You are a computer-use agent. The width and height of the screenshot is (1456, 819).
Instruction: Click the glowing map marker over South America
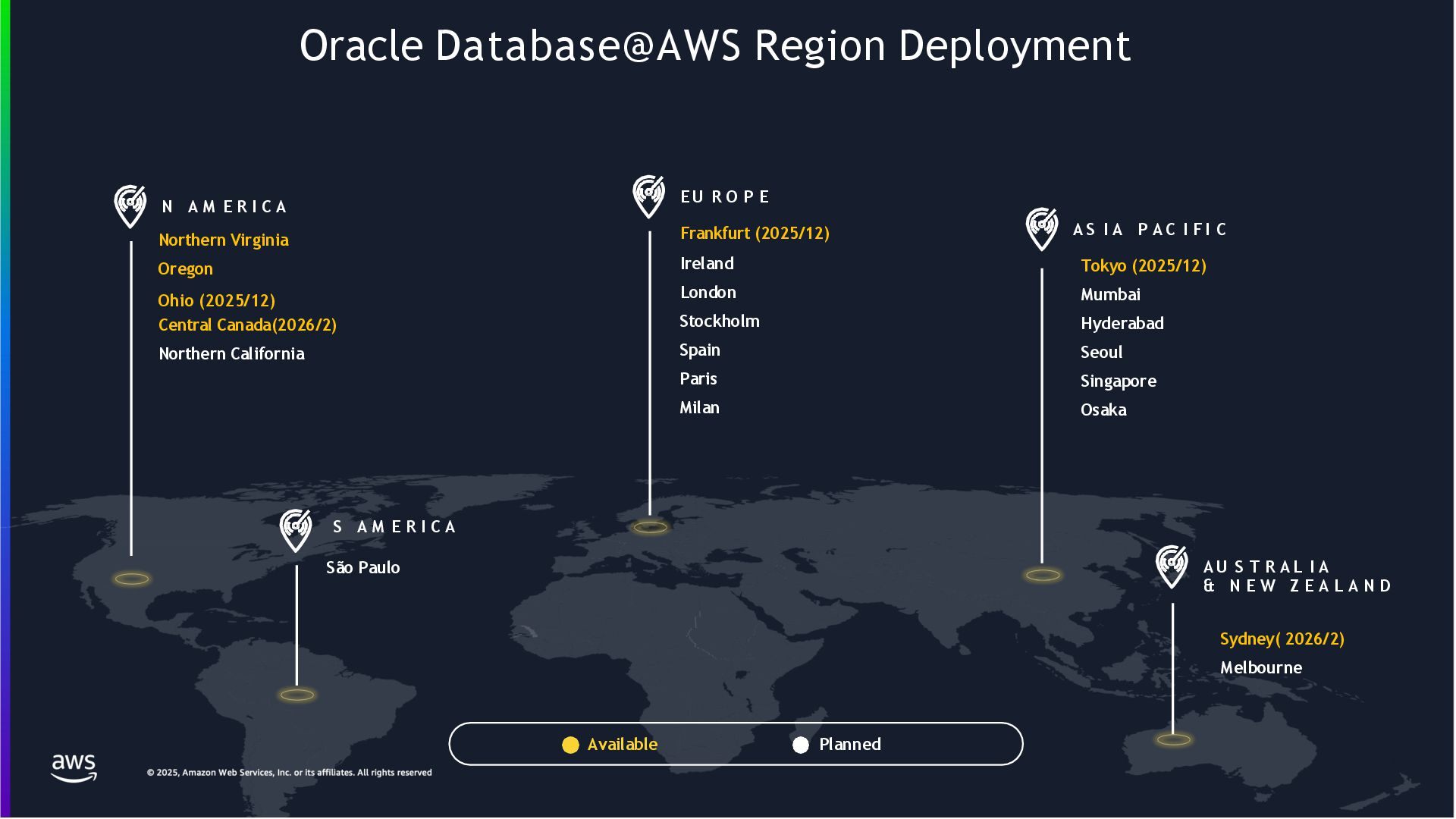[x=297, y=695]
